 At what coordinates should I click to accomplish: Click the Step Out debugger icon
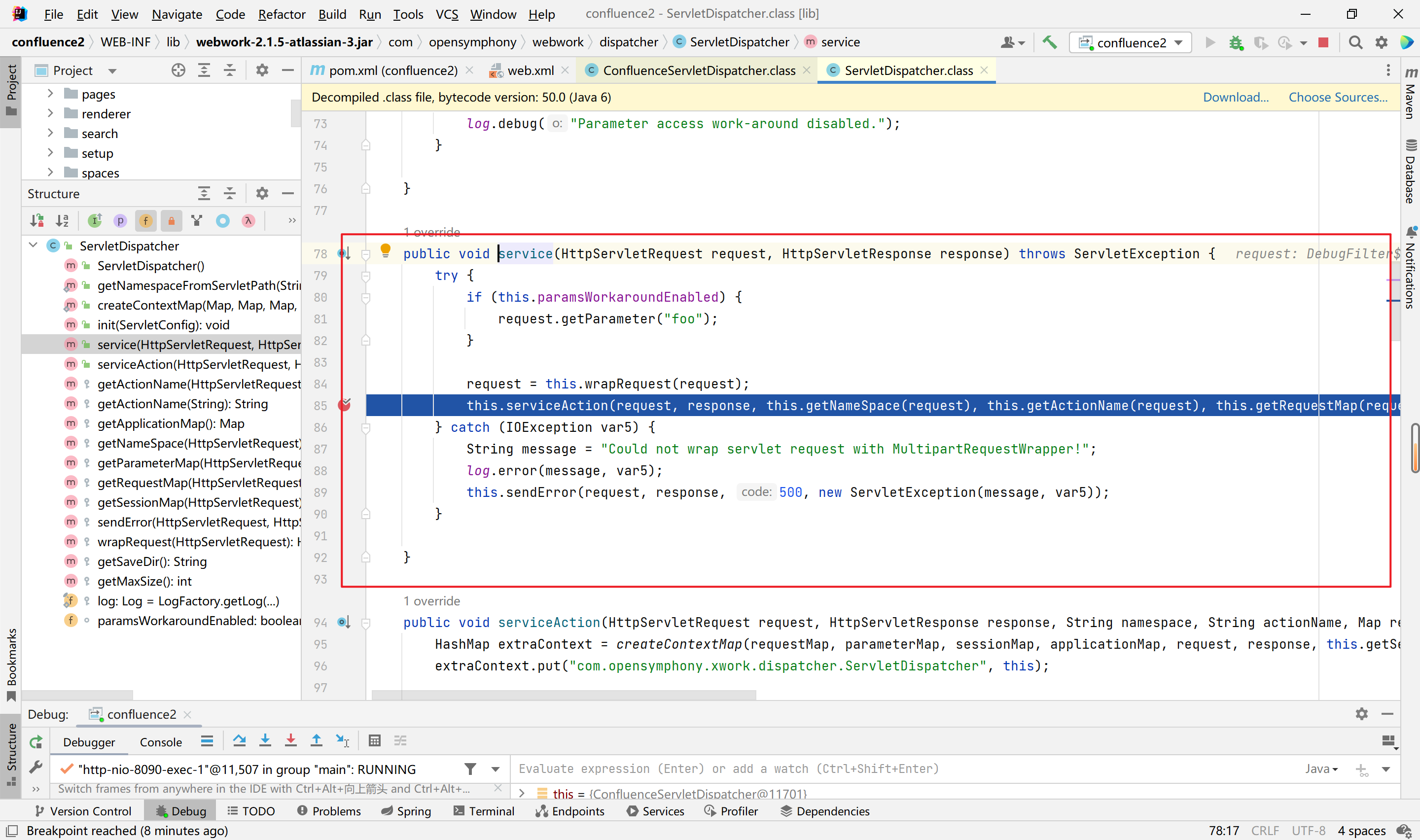point(317,741)
